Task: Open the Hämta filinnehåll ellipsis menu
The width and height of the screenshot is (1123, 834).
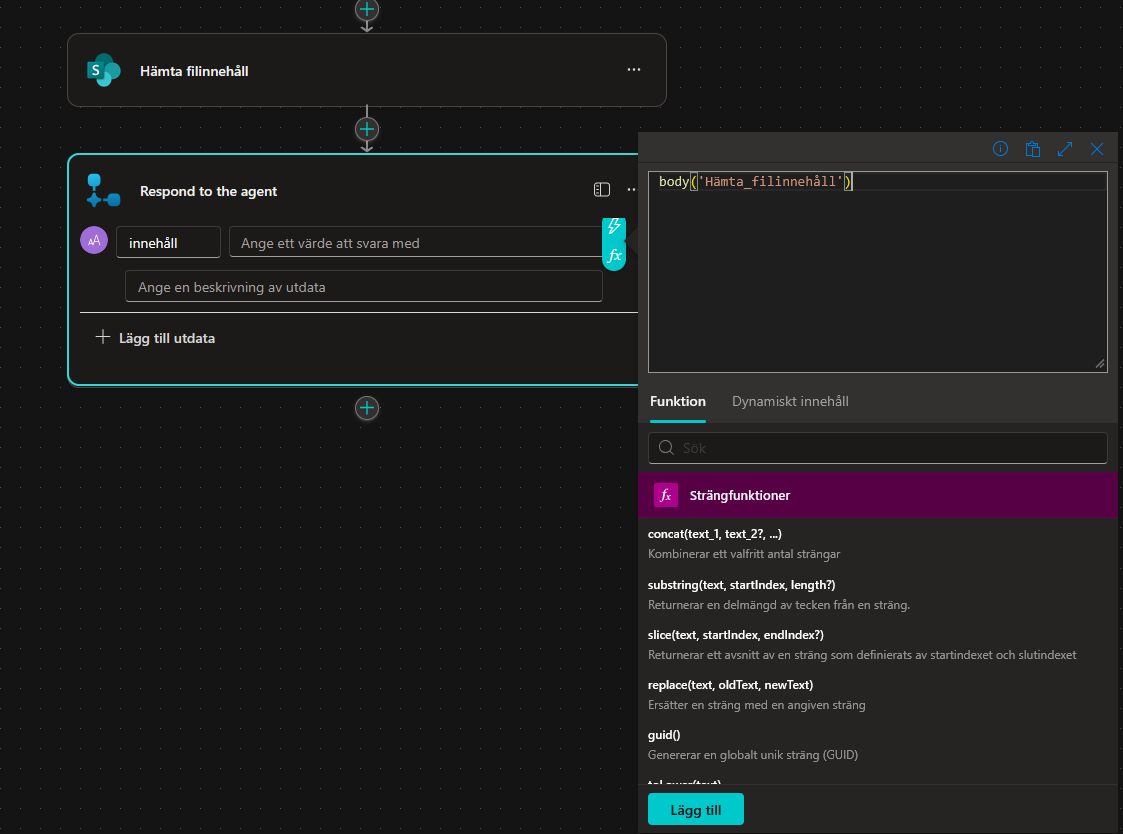Action: point(634,70)
